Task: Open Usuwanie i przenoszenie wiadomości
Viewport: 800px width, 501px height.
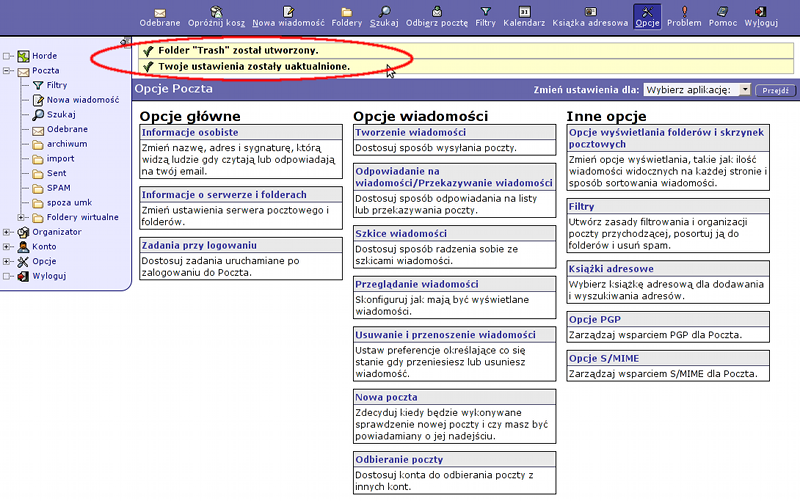Action: [x=445, y=335]
